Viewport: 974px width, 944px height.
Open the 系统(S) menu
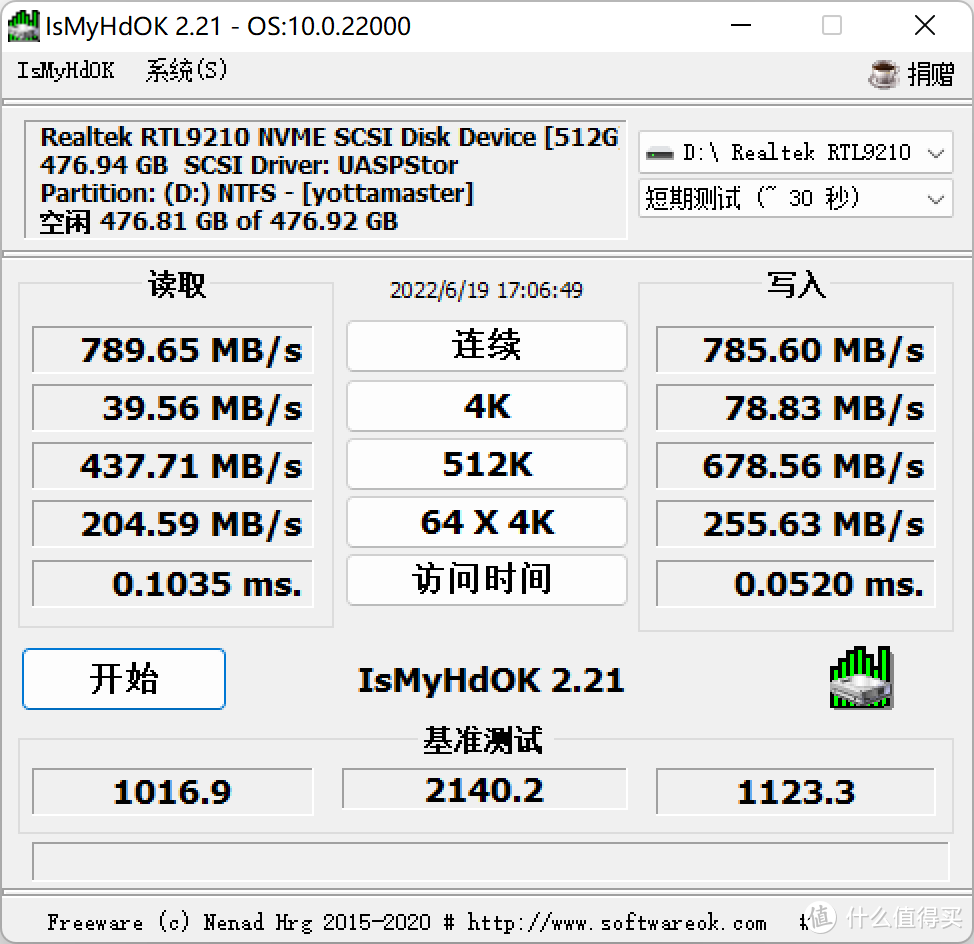click(x=186, y=71)
